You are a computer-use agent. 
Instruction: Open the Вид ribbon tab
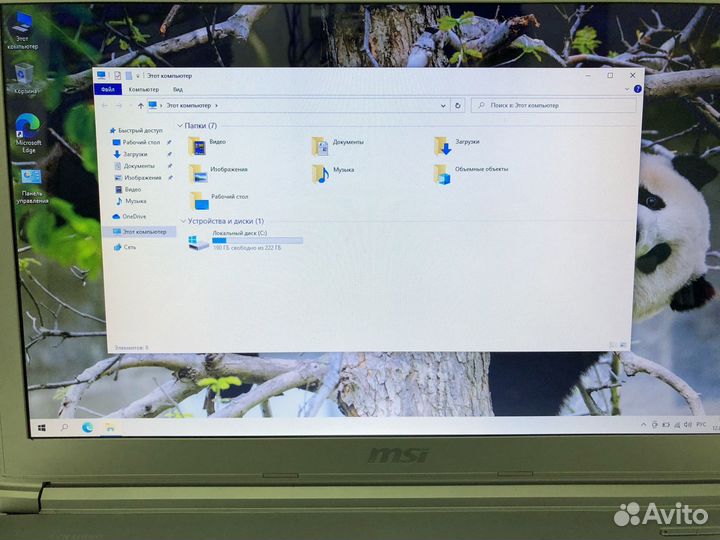coord(178,90)
